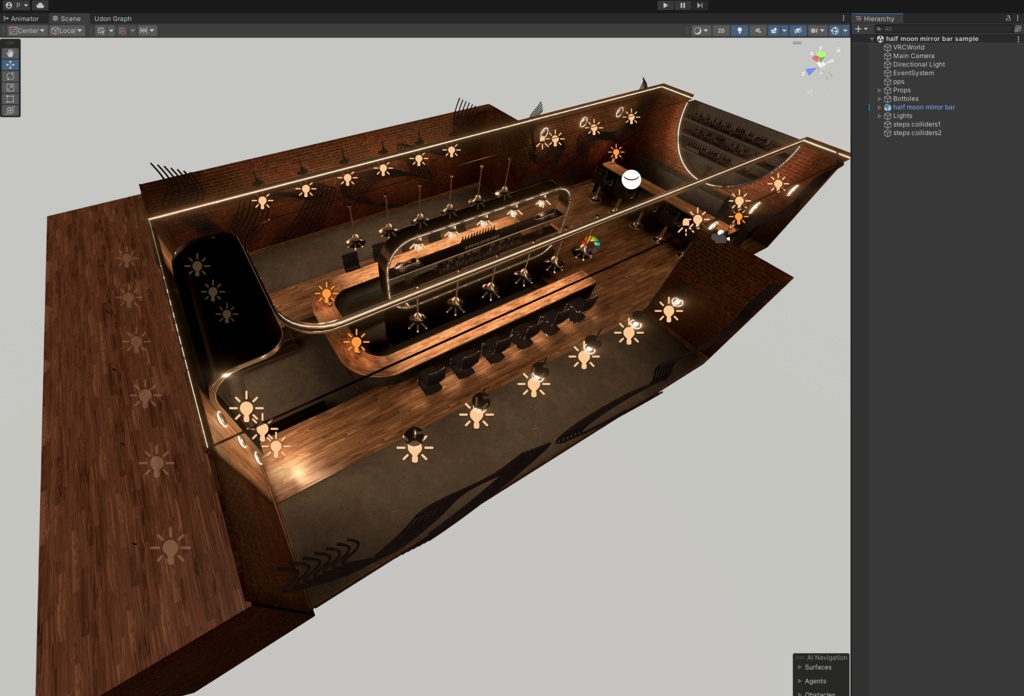Toggle scene effects button
Screen dimensions: 1024x696
[x=774, y=31]
